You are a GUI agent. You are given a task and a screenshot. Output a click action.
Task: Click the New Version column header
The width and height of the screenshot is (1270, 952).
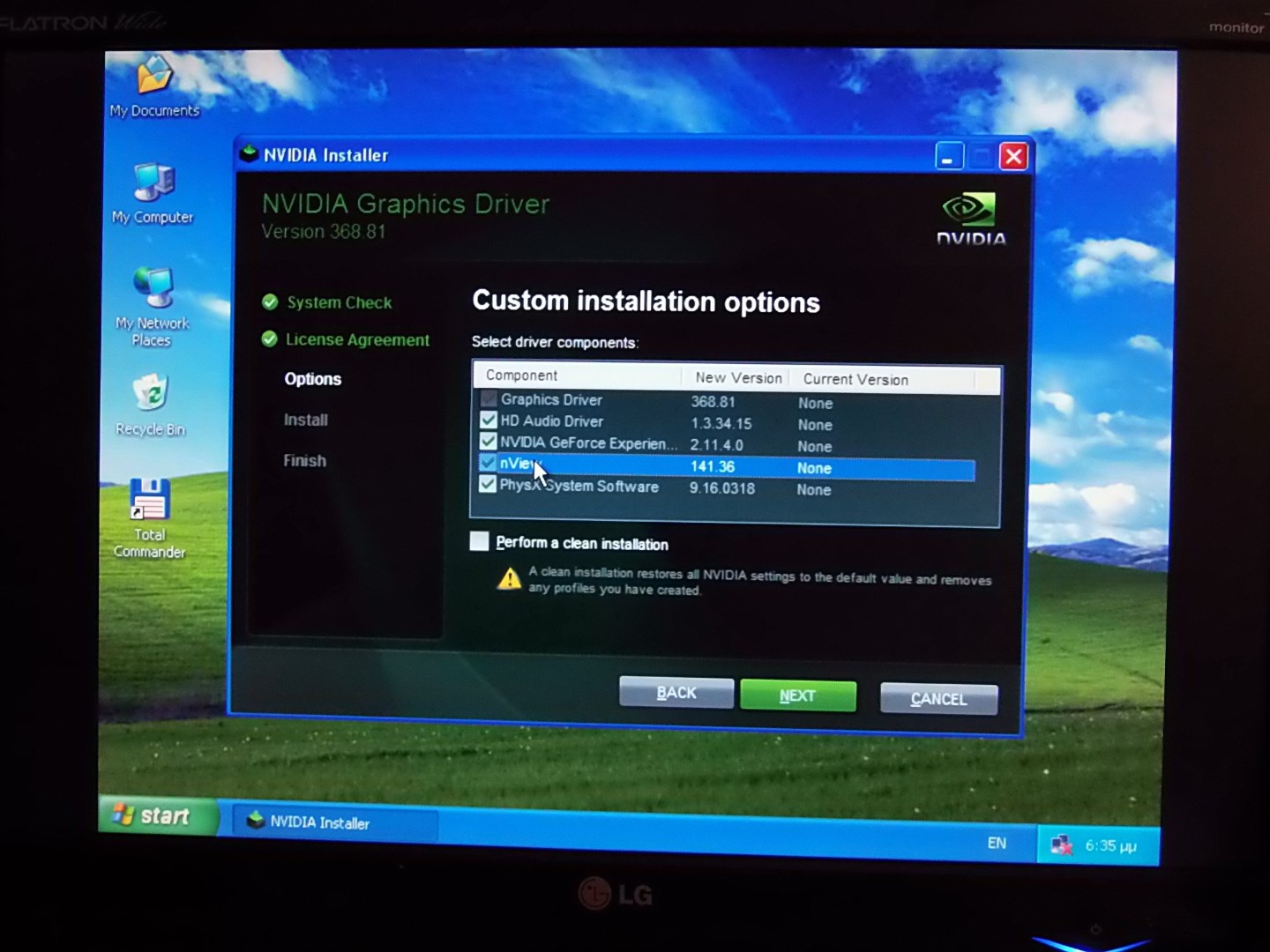pos(738,377)
